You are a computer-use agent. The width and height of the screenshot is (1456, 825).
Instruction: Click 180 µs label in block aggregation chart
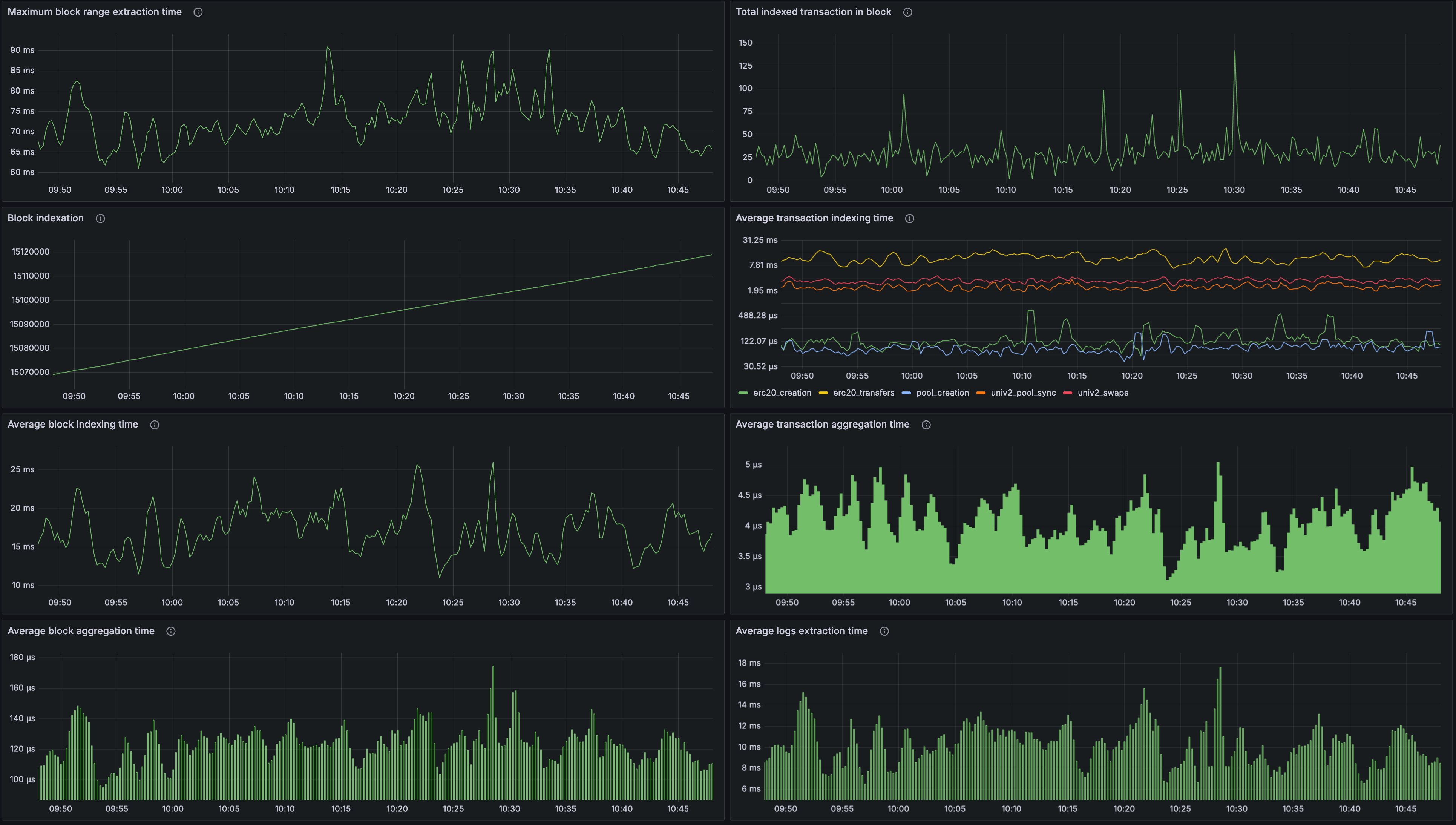pyautogui.click(x=22, y=657)
